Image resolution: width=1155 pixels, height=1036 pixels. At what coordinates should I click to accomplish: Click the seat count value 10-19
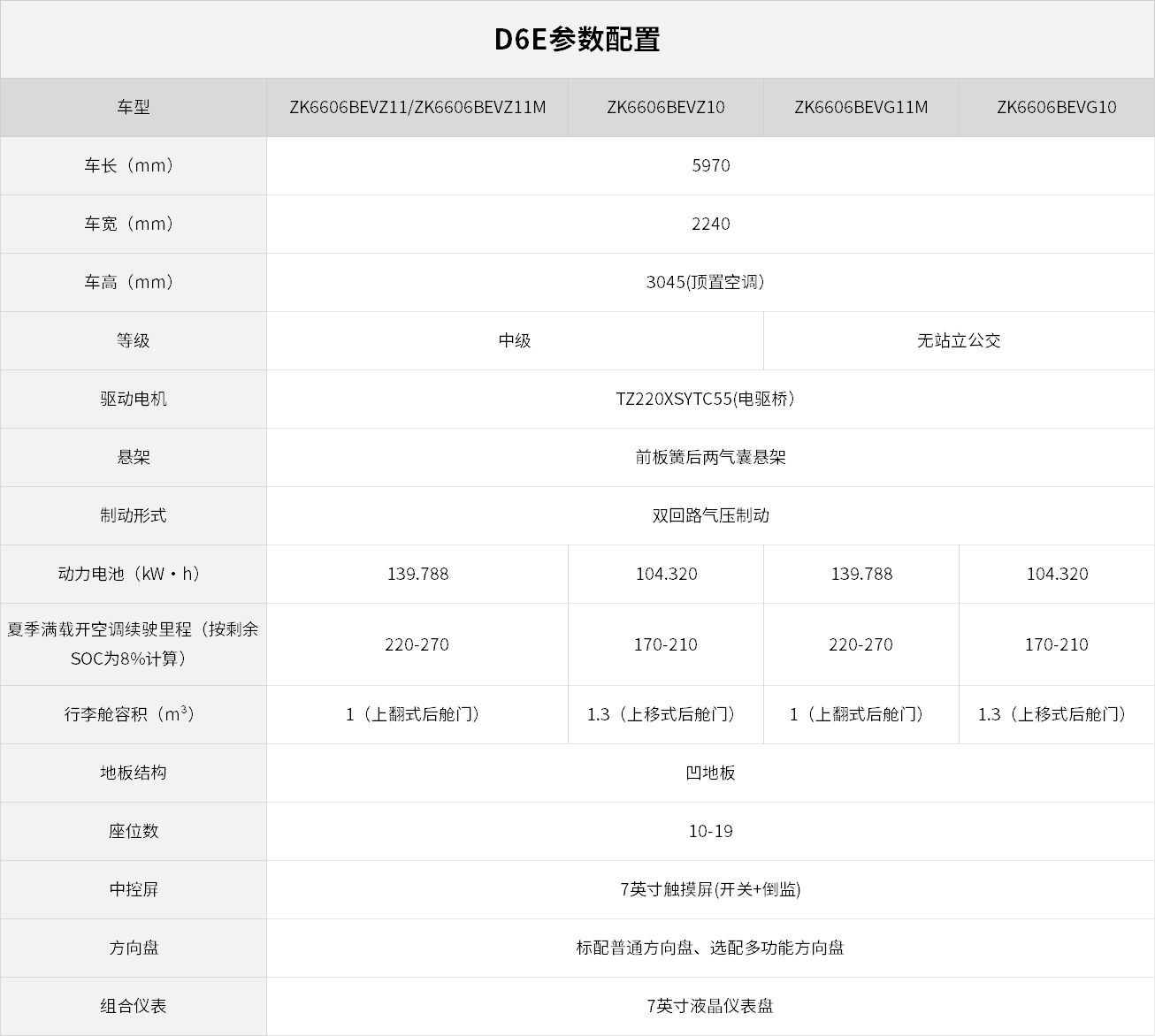[x=710, y=831]
